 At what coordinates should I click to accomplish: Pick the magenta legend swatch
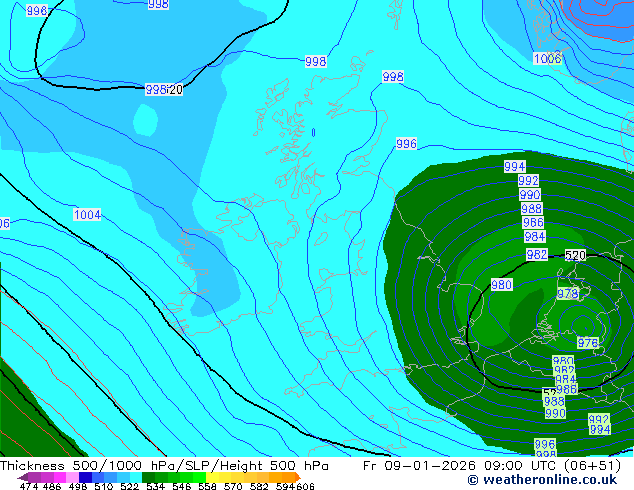pos(60,478)
